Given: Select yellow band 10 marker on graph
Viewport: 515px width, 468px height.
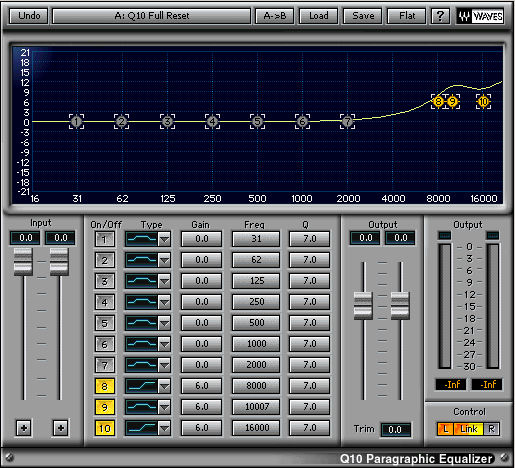Looking at the screenshot, I should point(483,101).
